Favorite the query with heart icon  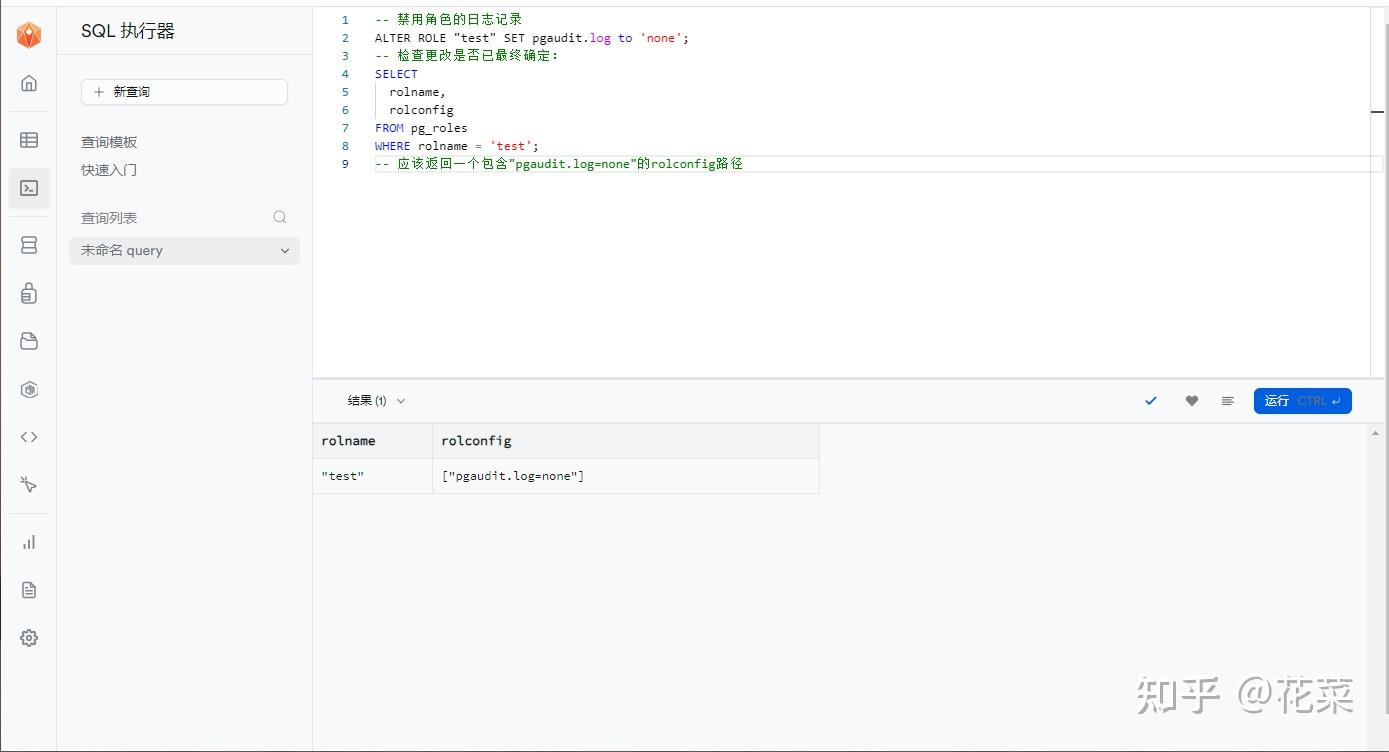pyautogui.click(x=1192, y=401)
